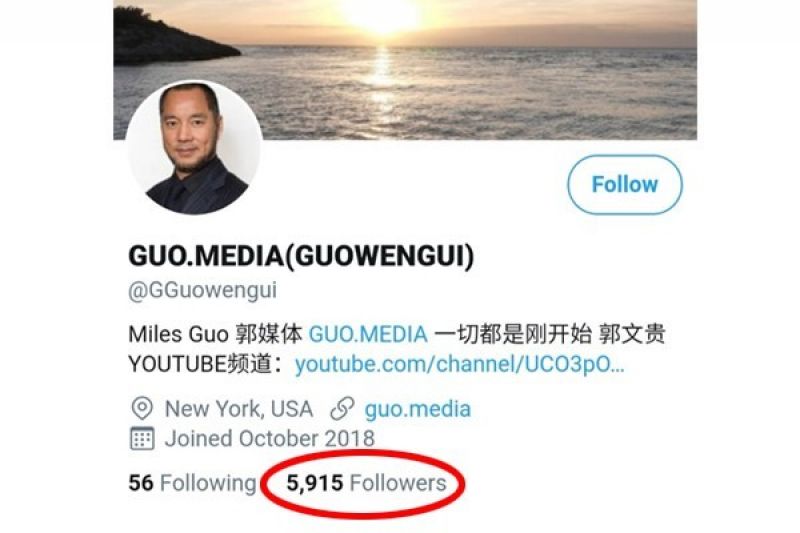Screen dimensions: 800x533
Task: Click the @GGuowengui handle
Action: tap(203, 290)
